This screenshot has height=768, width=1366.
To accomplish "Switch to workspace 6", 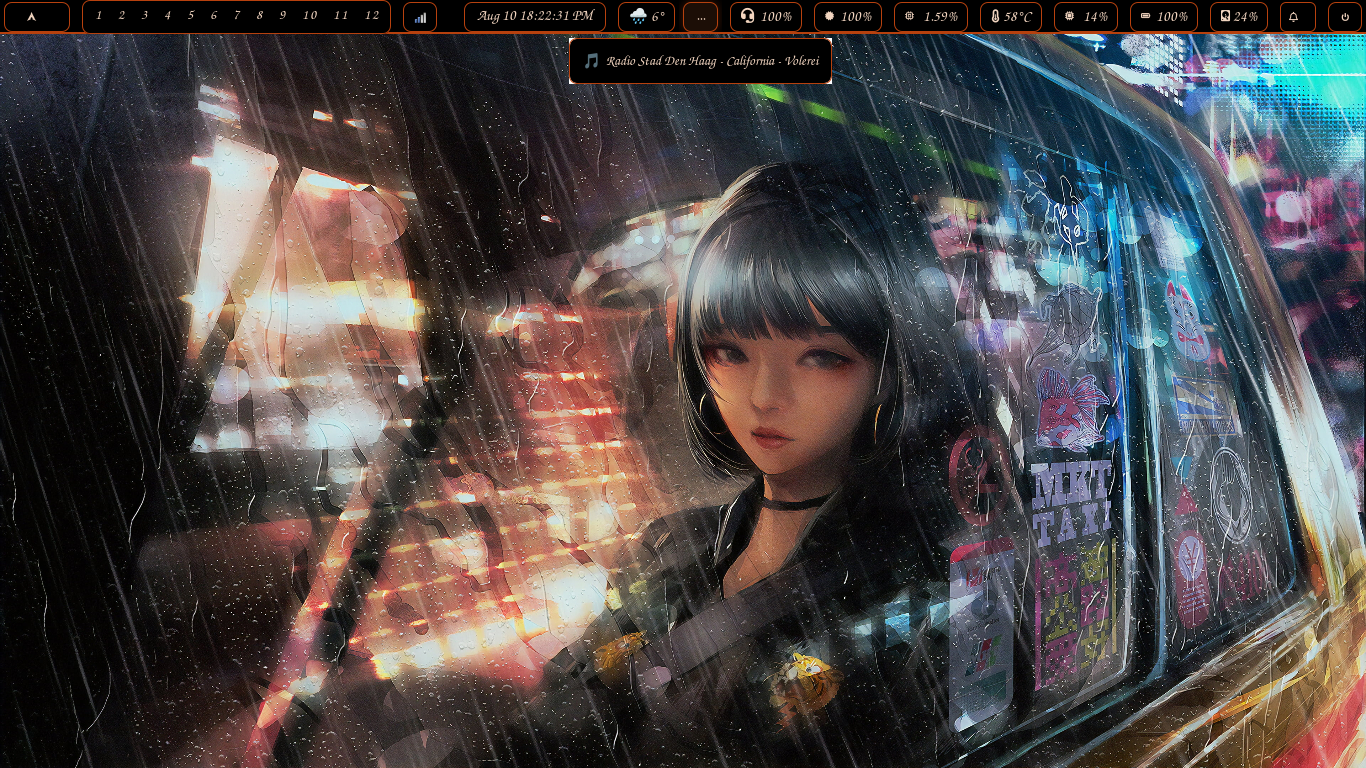I will pos(214,16).
